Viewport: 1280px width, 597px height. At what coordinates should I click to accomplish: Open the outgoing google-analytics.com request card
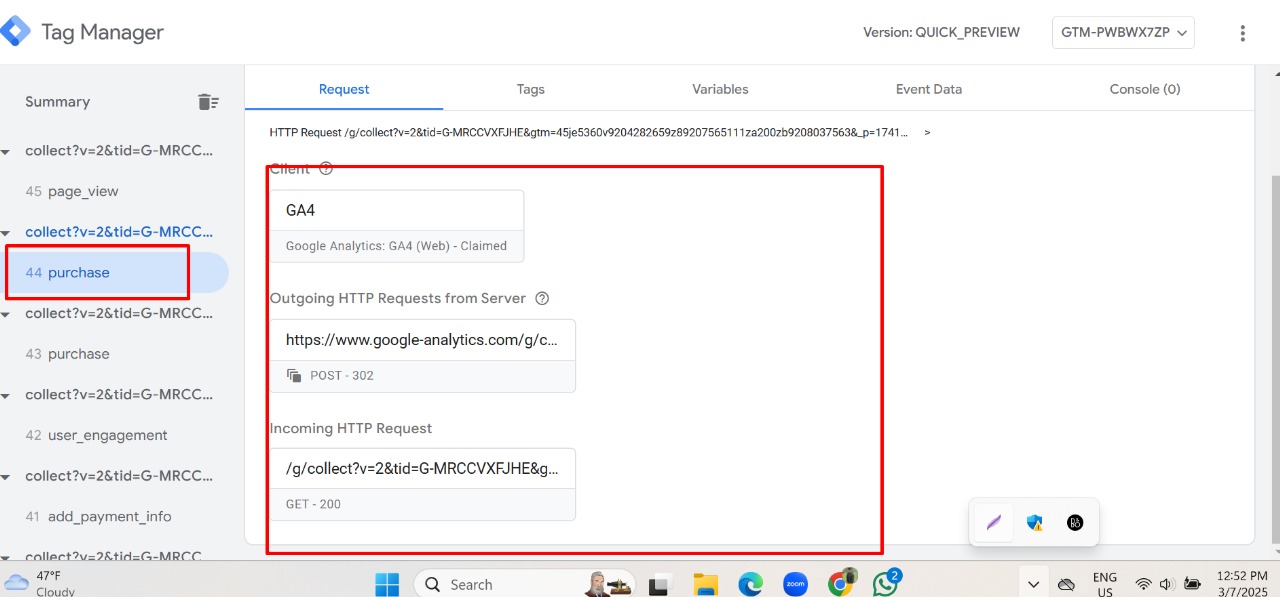[x=422, y=356]
